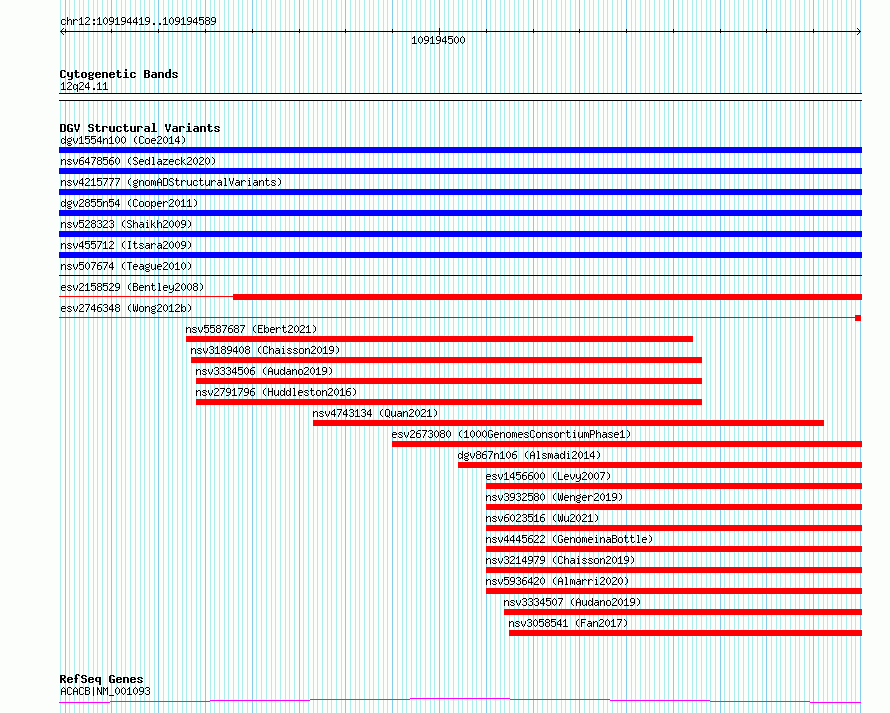The image size is (890, 713).
Task: Click red bar under nsv5587687 label
Action: tap(439, 339)
